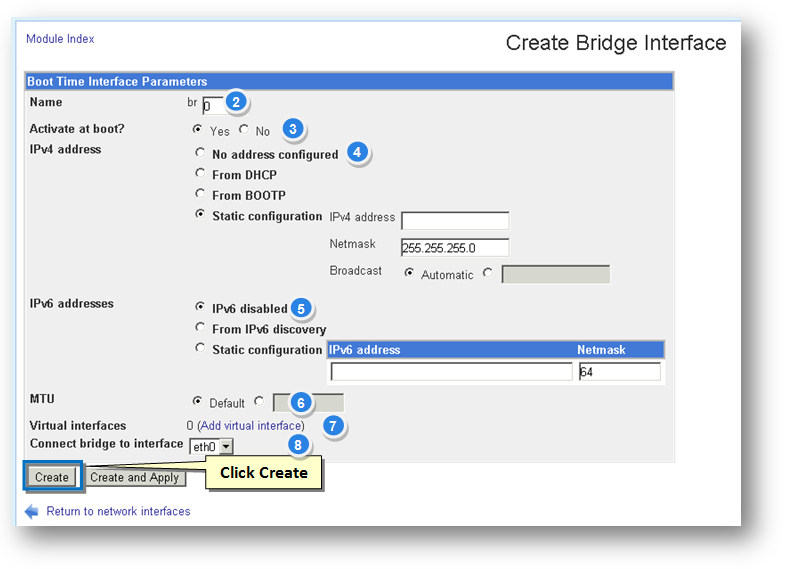
Task: Click the step 2 callout badge
Action: click(236, 102)
